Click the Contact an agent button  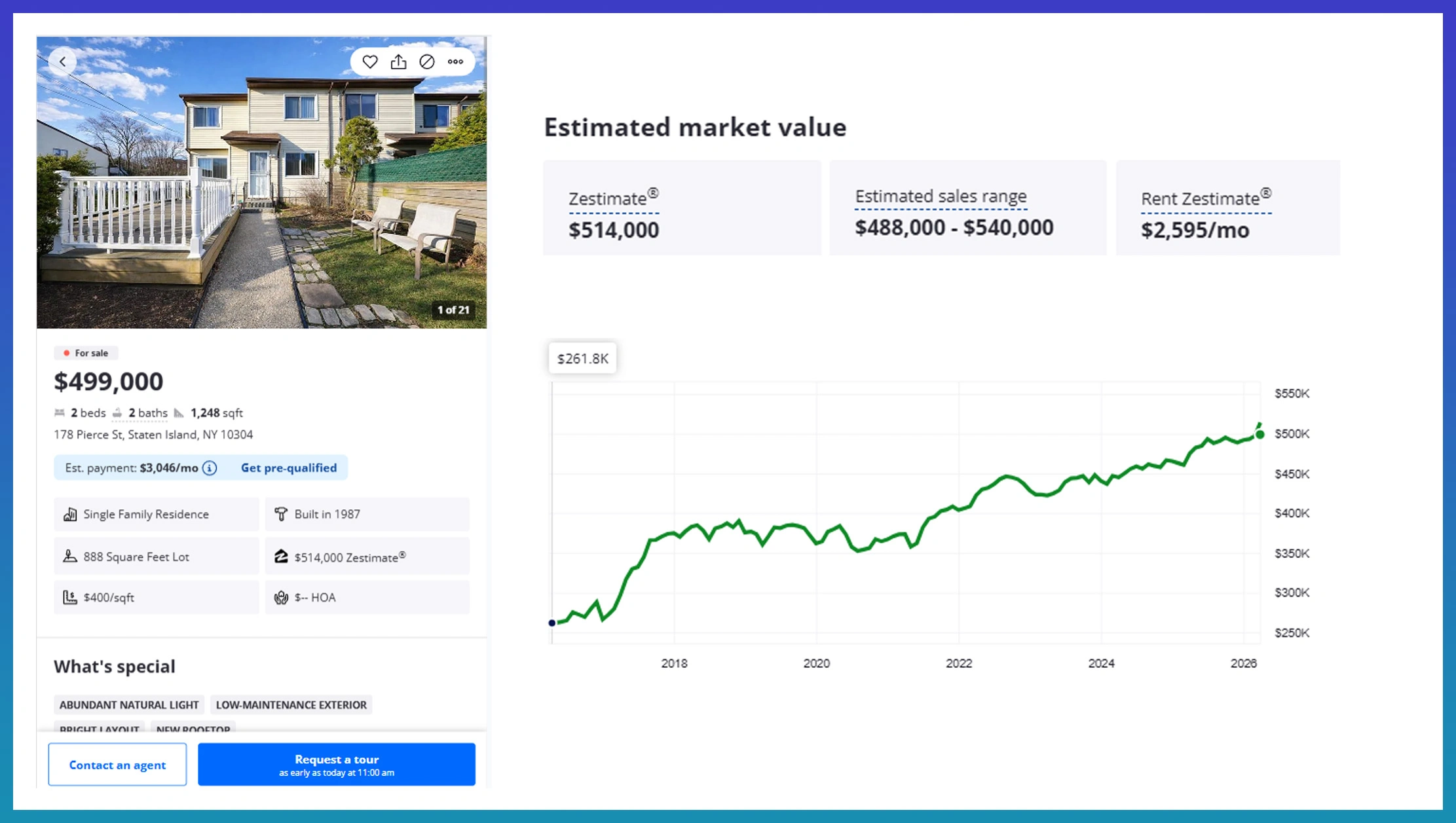117,764
